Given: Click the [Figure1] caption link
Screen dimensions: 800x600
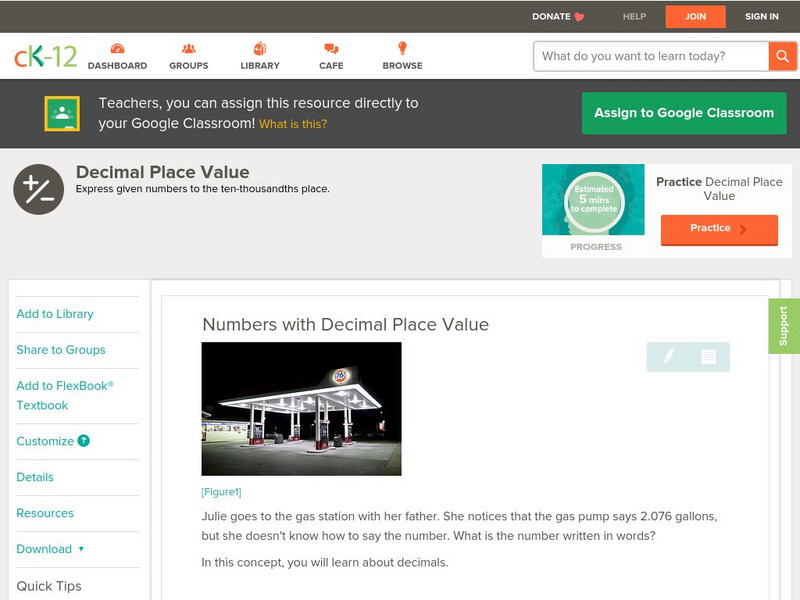Looking at the screenshot, I should point(221,492).
